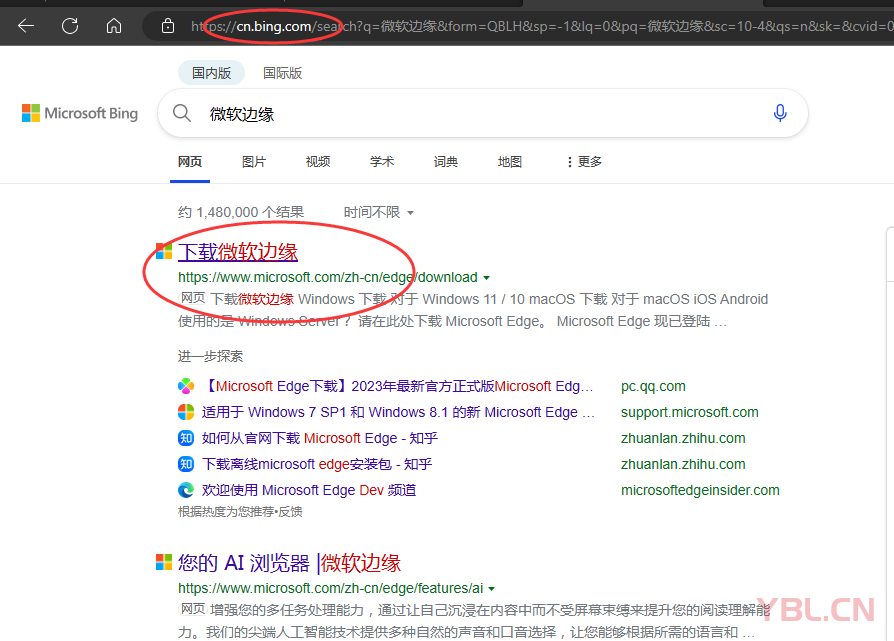
Task: Open the 下载微软边缘 search result link
Action: pos(237,251)
